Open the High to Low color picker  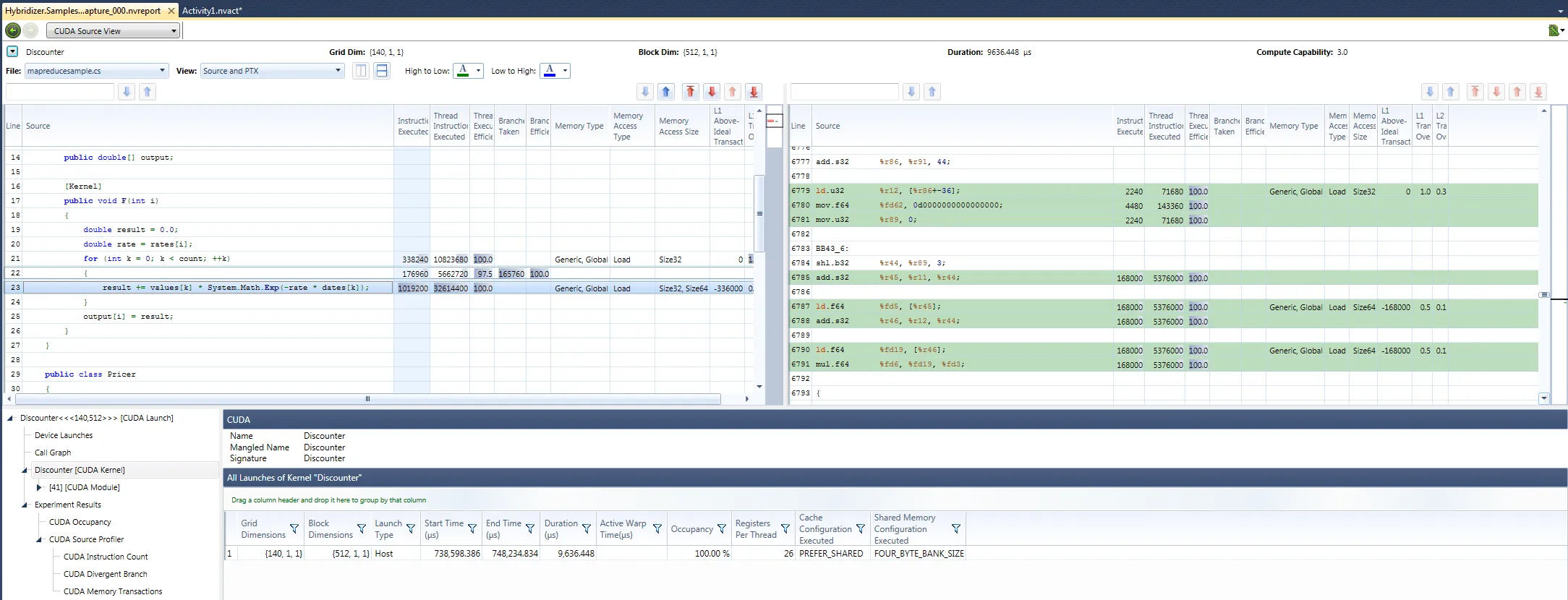(469, 71)
